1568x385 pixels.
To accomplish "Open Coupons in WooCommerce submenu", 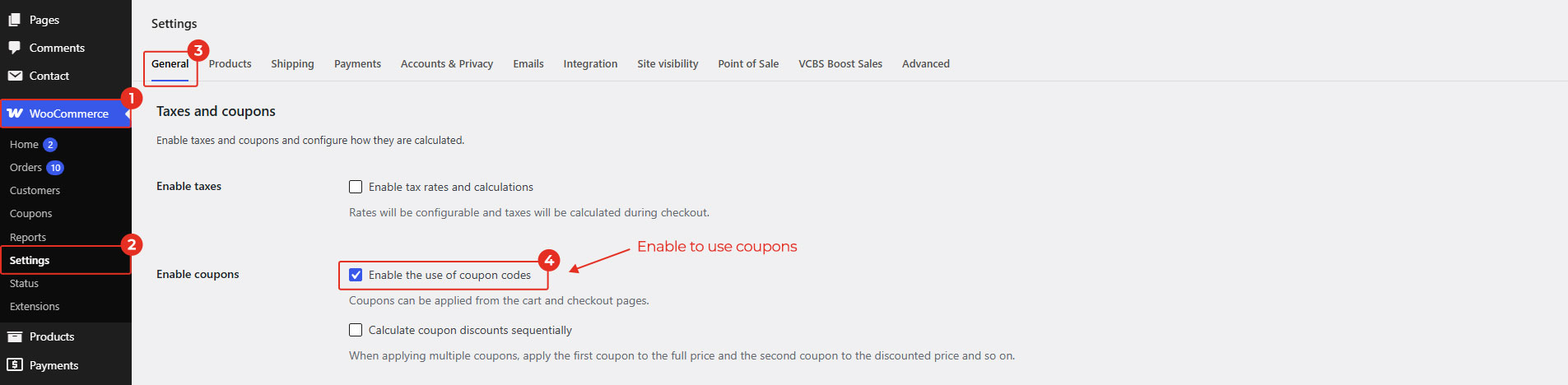I will point(31,214).
